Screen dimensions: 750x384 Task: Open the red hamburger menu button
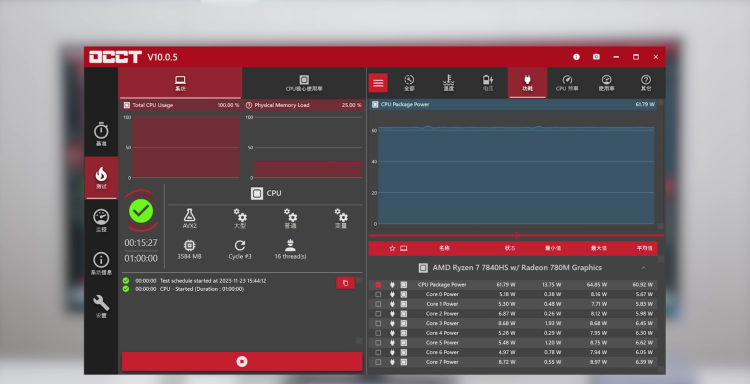pos(378,83)
